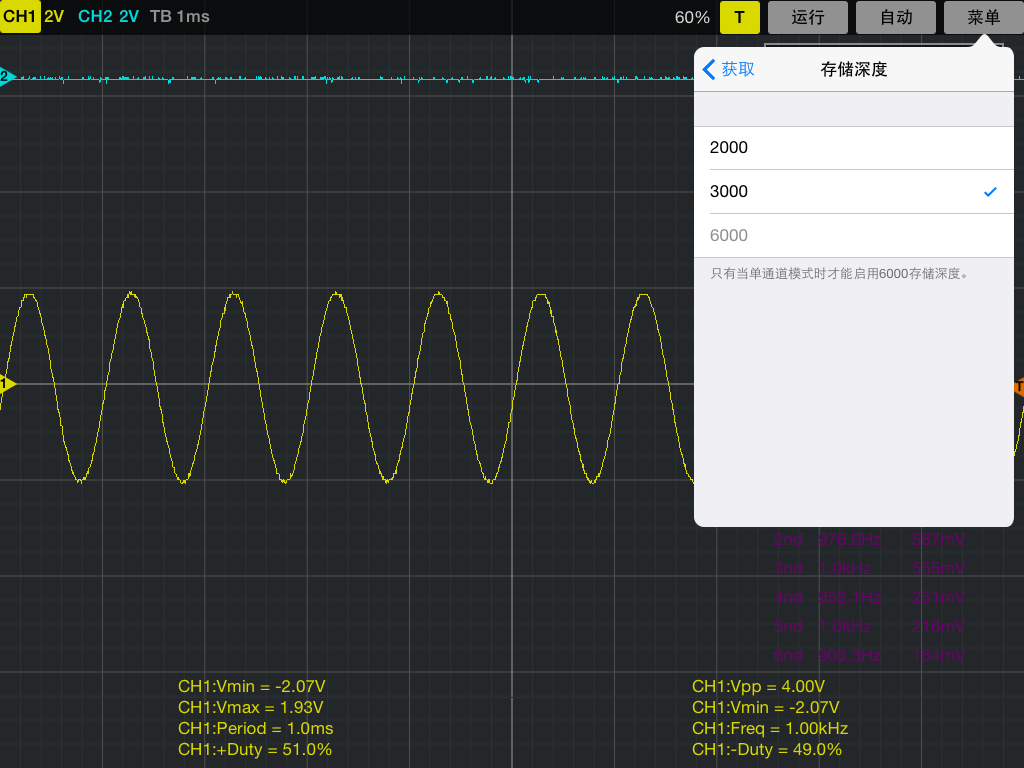Image resolution: width=1024 pixels, height=768 pixels.
Task: Open CH1 2V vertical scale setting
Action: [x=54, y=17]
